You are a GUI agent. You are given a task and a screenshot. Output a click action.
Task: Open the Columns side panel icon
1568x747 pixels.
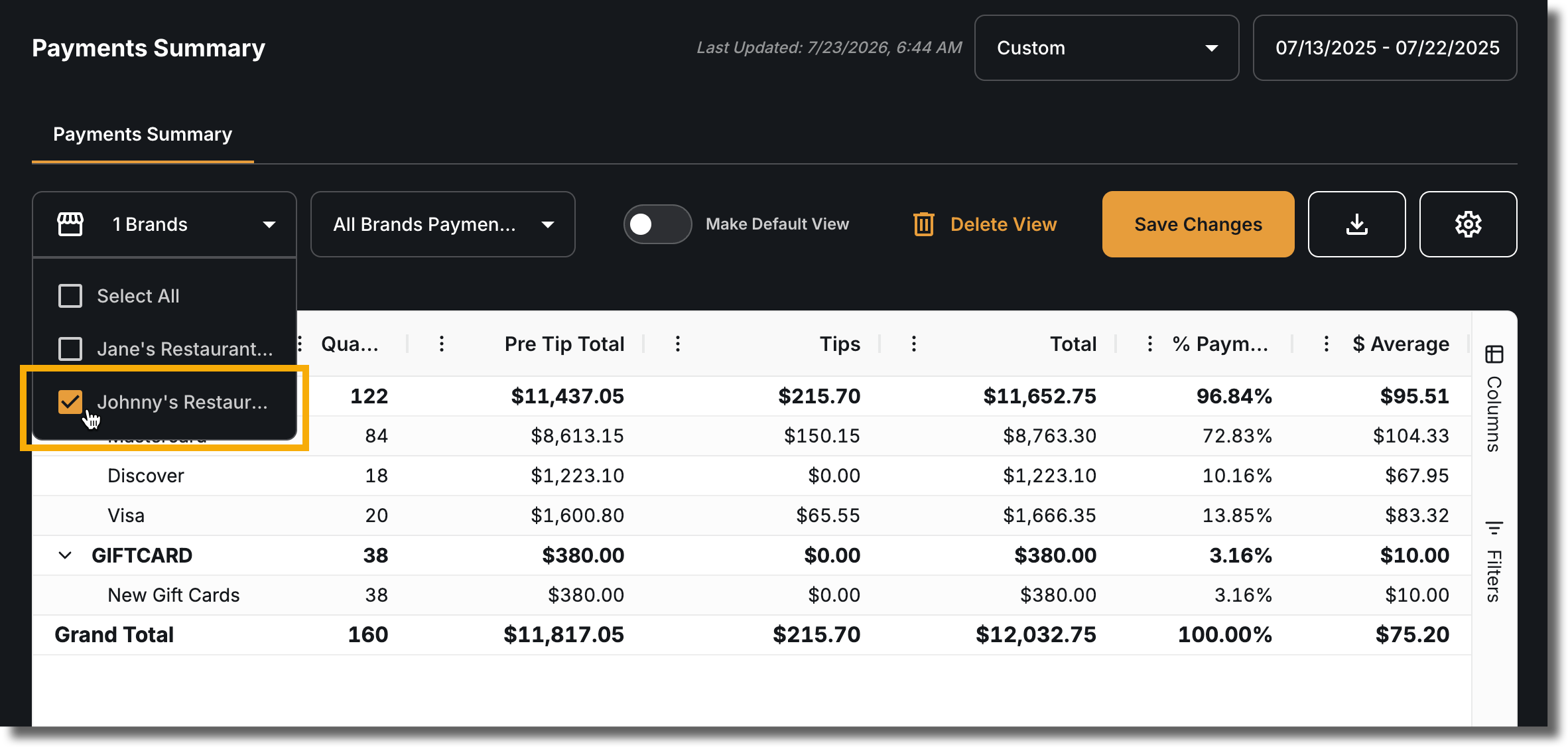[x=1494, y=354]
